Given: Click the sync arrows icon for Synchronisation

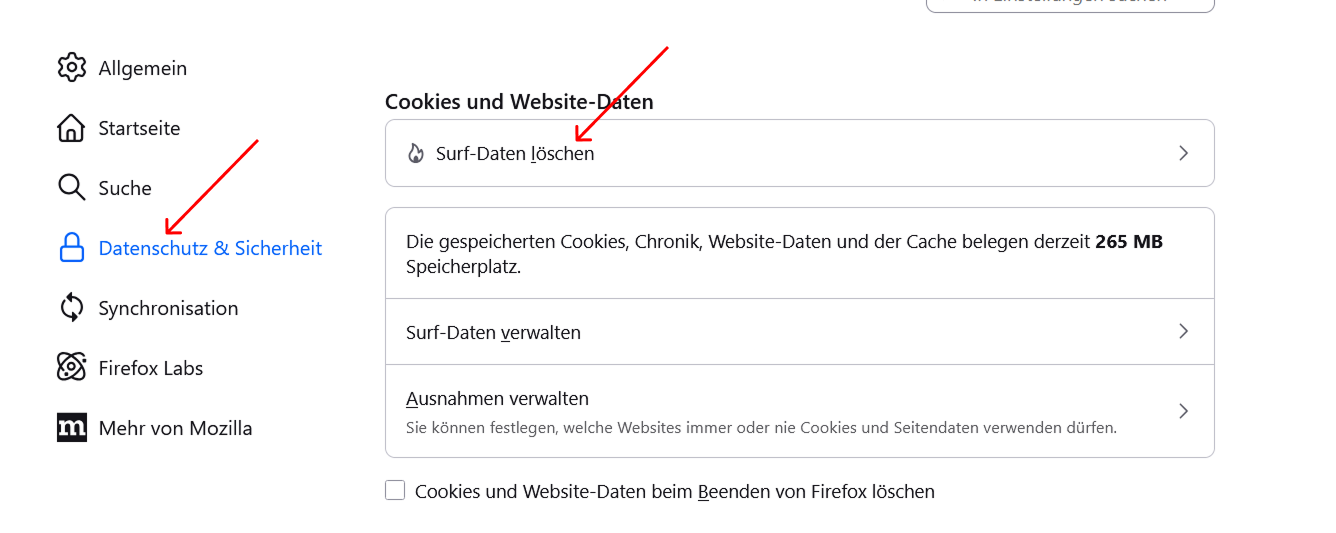Looking at the screenshot, I should [x=72, y=308].
